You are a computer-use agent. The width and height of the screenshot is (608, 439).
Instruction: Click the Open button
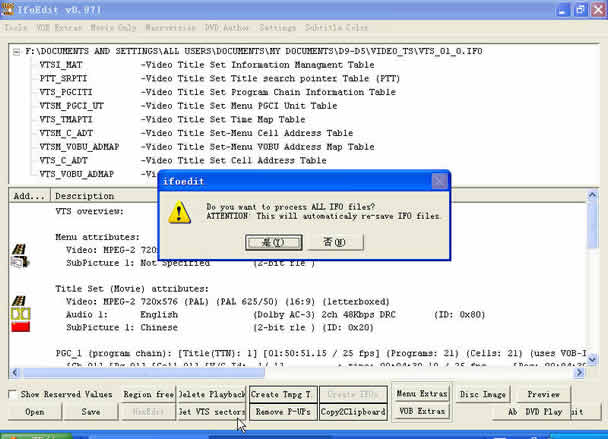click(x=35, y=412)
